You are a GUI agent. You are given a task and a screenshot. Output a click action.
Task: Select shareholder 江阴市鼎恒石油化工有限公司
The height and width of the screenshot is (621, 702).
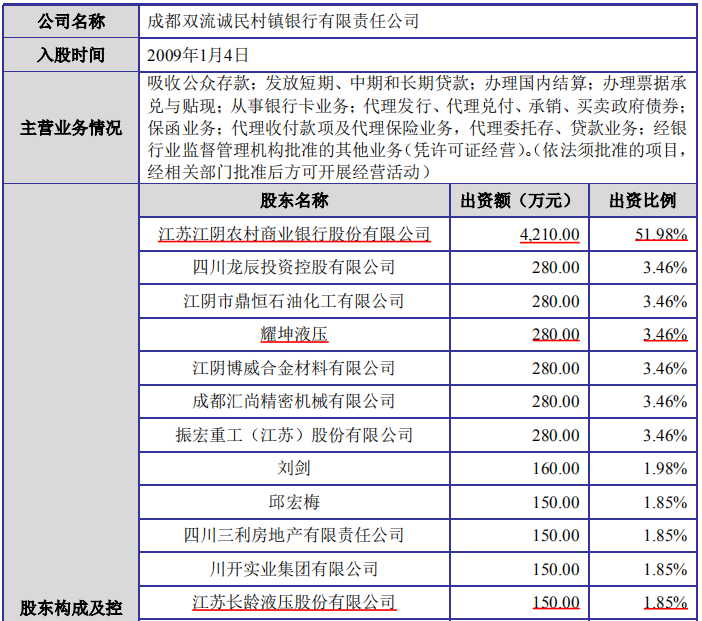(x=294, y=301)
